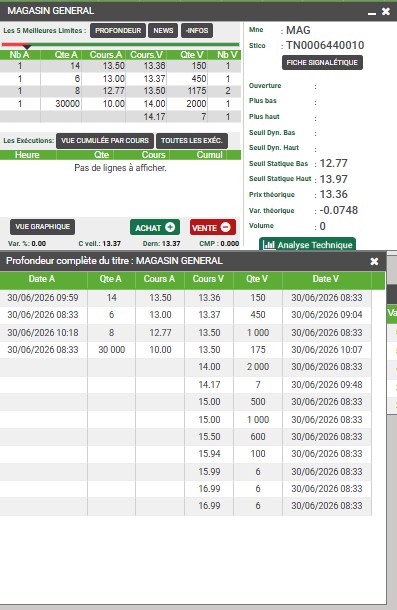Select depth sell price 15.50
This screenshot has width=397, height=610.
(x=209, y=437)
